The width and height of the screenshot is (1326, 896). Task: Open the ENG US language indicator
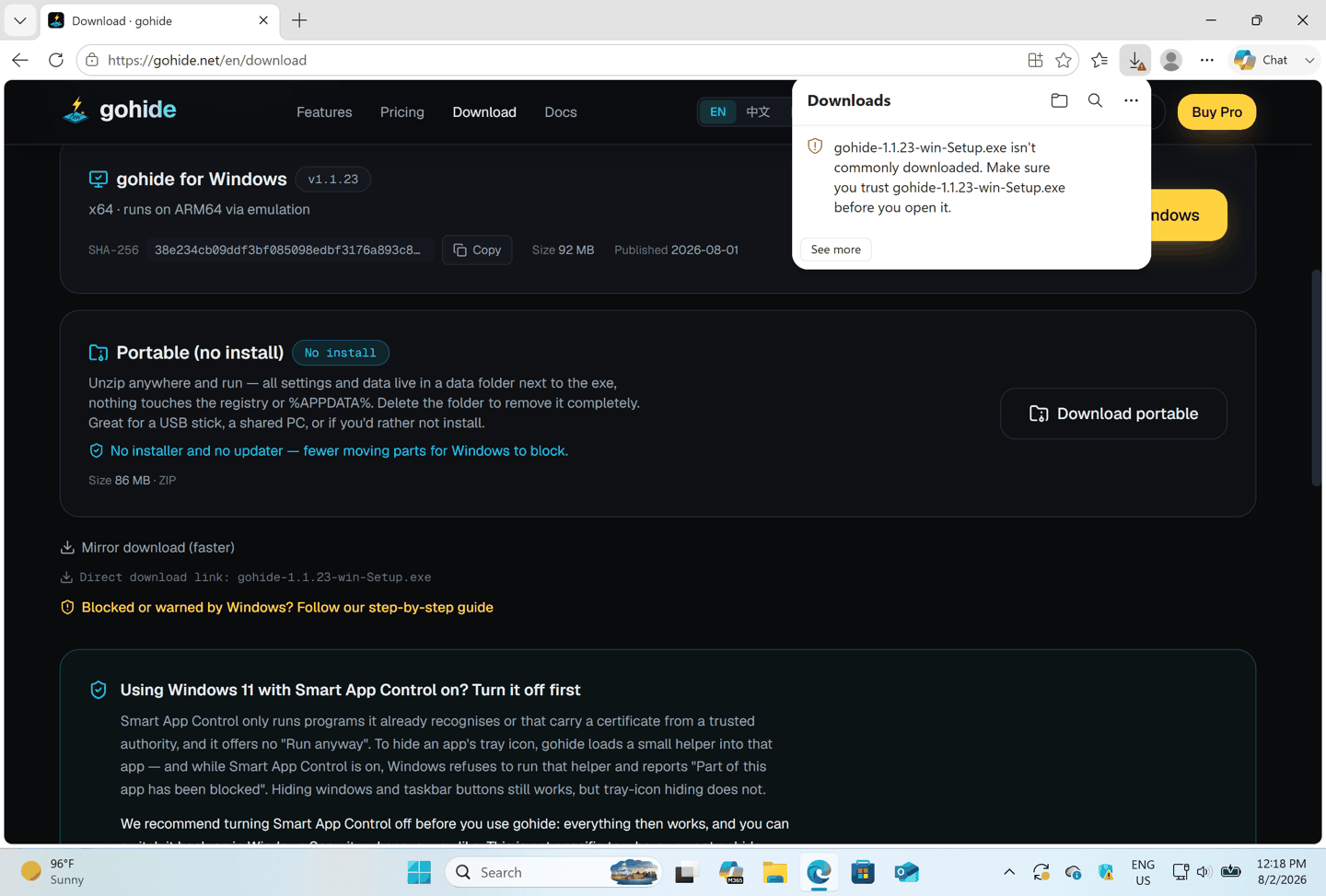(x=1143, y=872)
